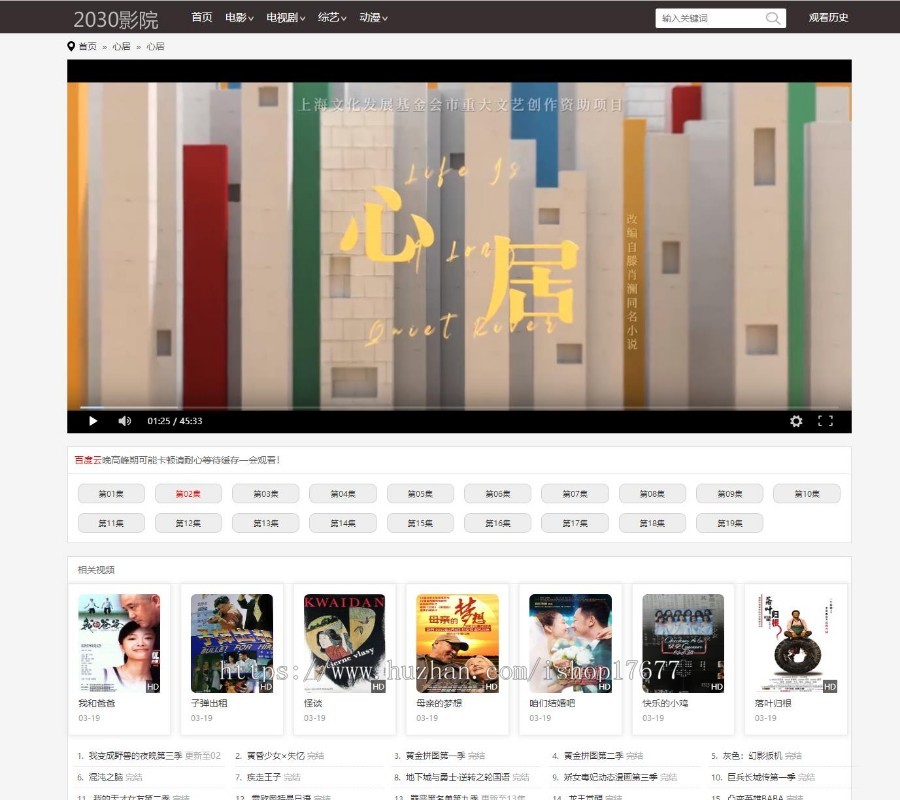Select episode 第04集
The width and height of the screenshot is (900, 800).
click(x=343, y=494)
